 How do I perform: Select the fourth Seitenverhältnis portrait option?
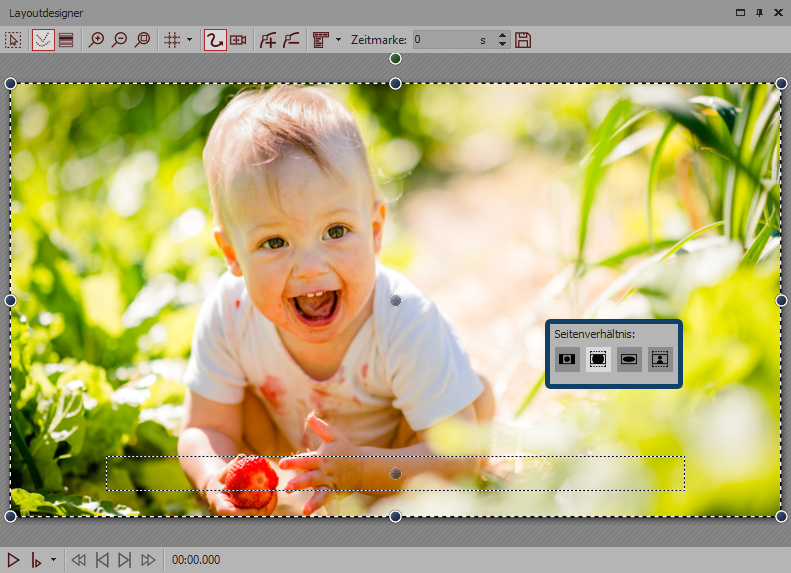(x=660, y=359)
